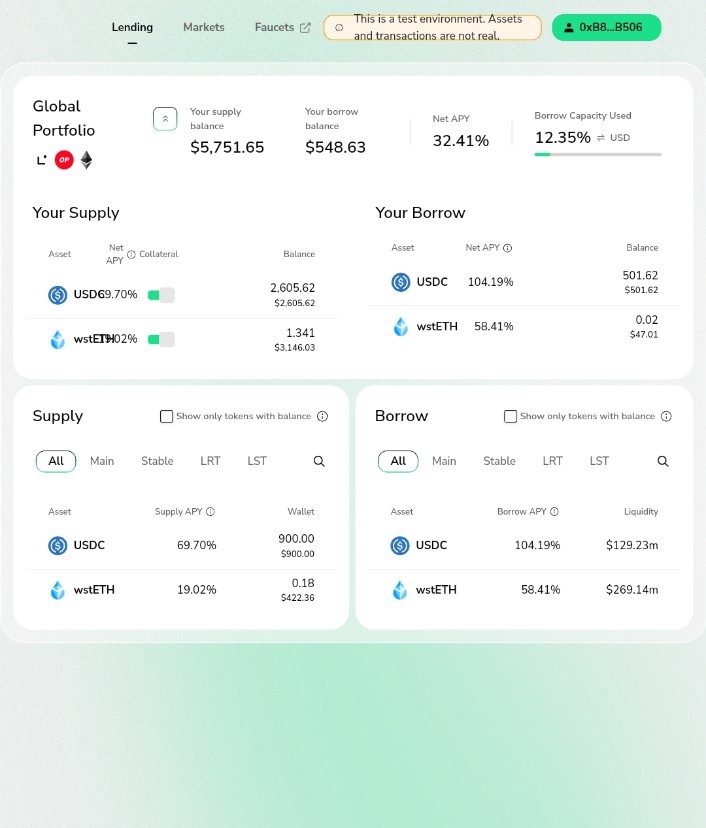Open the Markets tab

tap(204, 27)
